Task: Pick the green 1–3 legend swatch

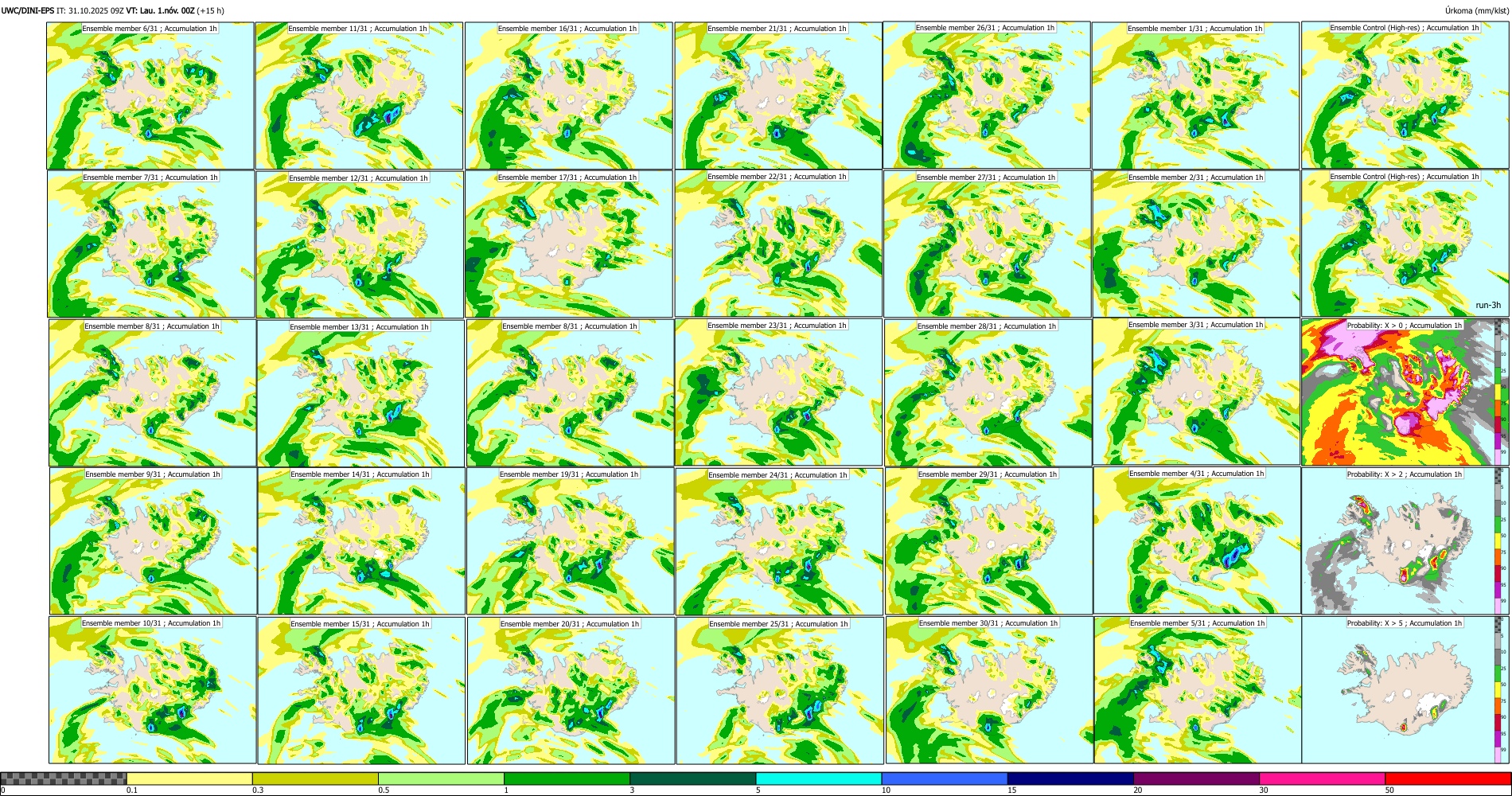Action: point(567,778)
